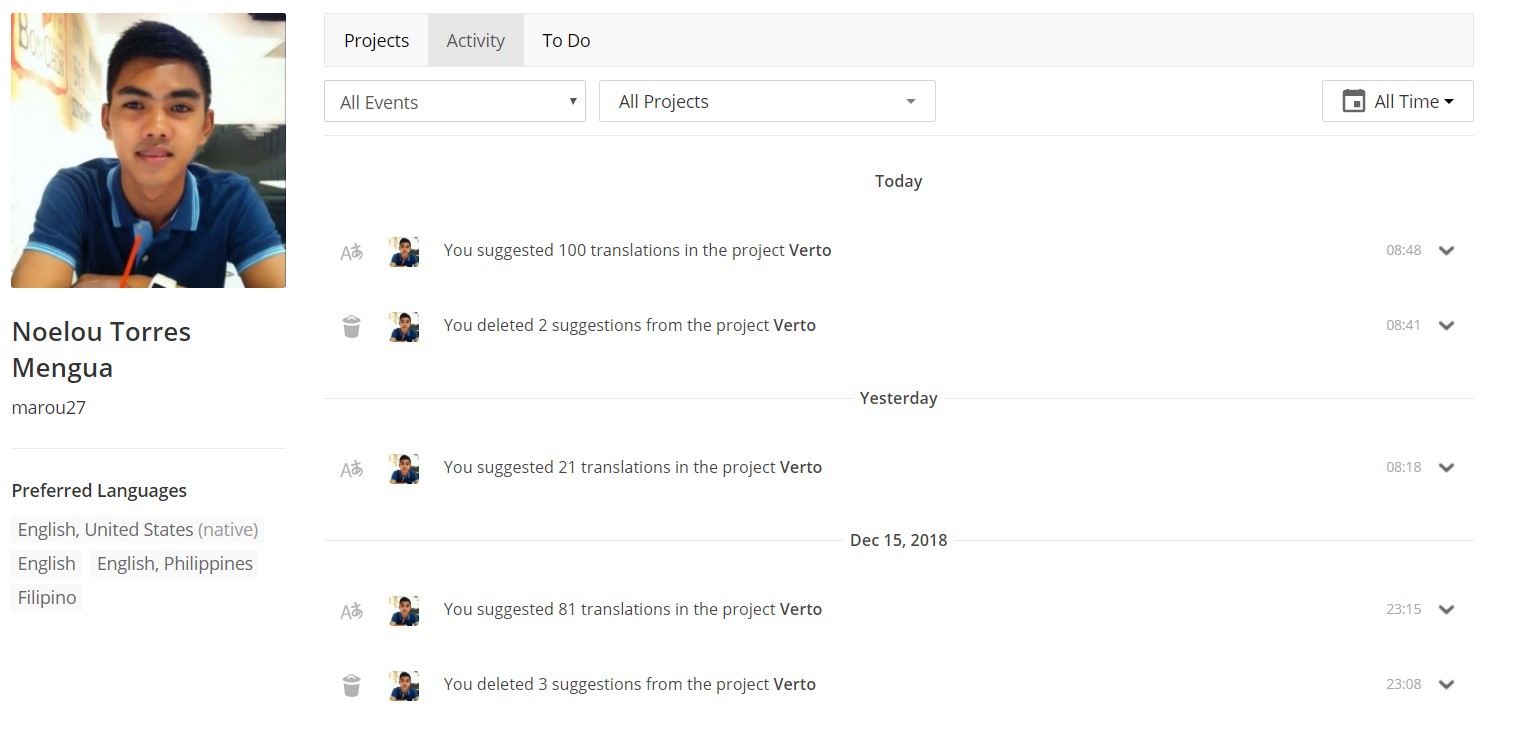The height and width of the screenshot is (750, 1528).
Task: Expand the 23:15 activity entry chevron
Action: click(x=1446, y=610)
